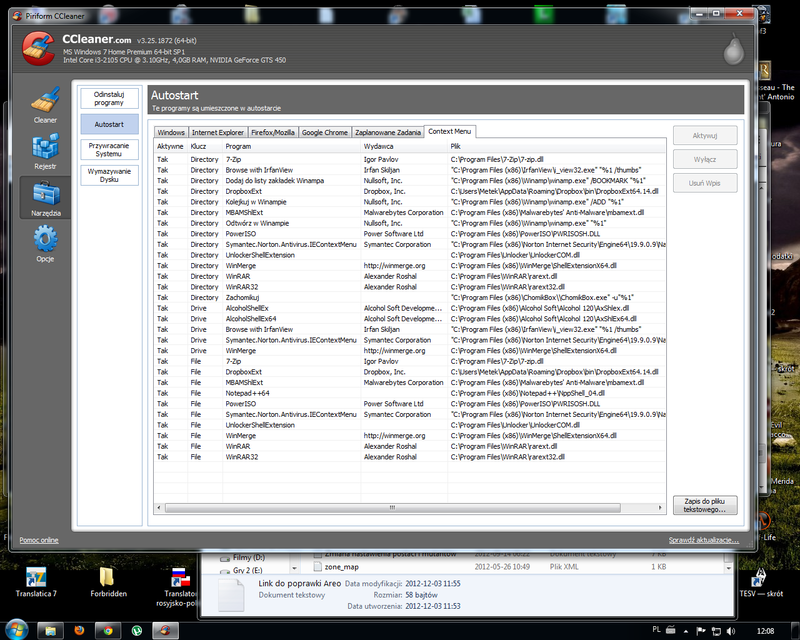Launch Google Chrome from the taskbar
The image size is (800, 640).
click(x=107, y=630)
